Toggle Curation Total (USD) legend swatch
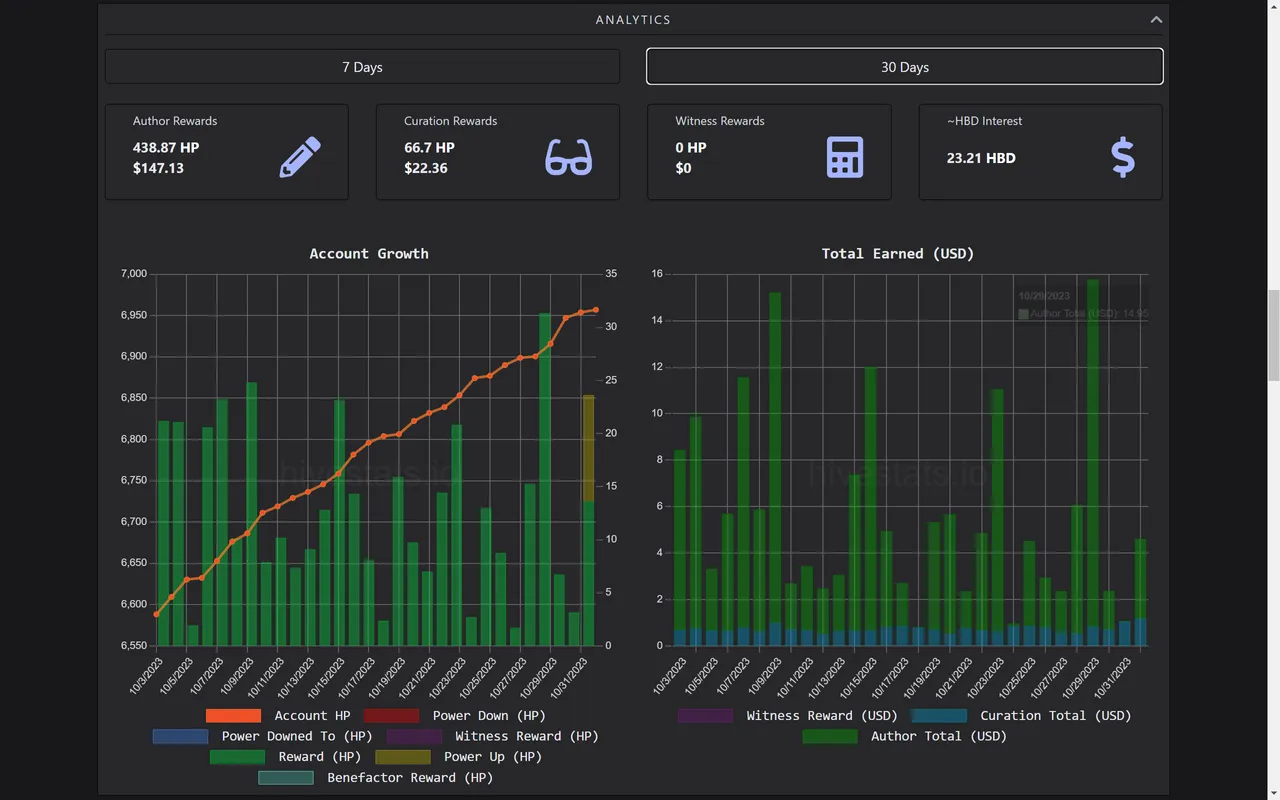This screenshot has height=800, width=1280. (x=939, y=716)
